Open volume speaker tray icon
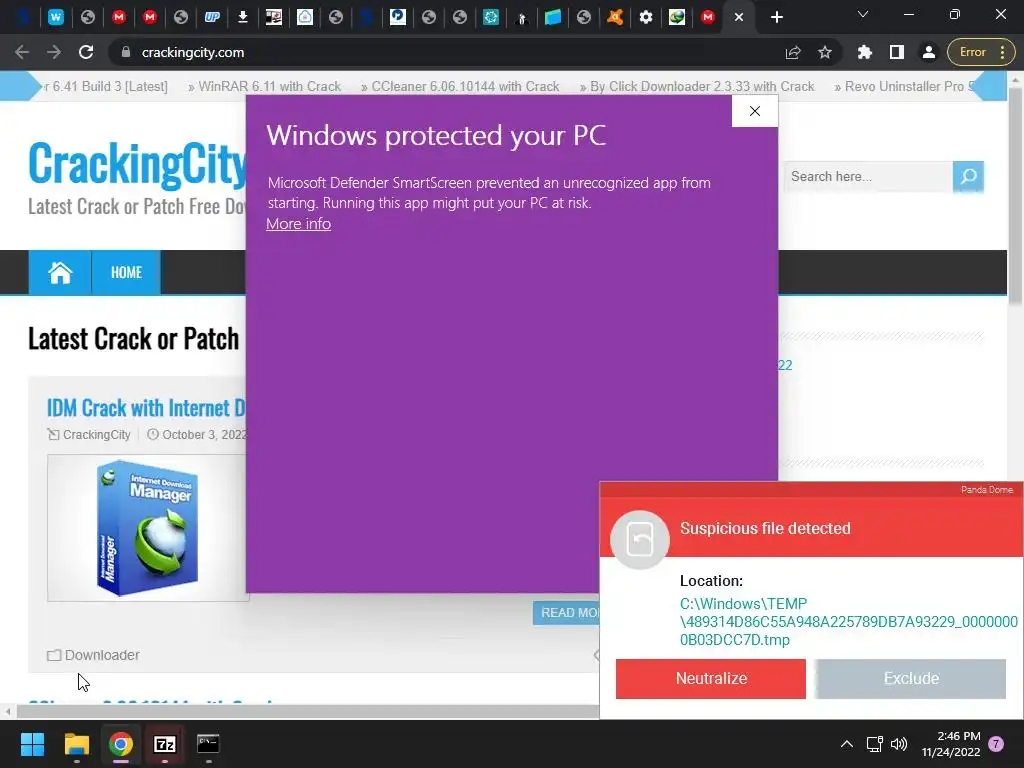 (x=899, y=744)
